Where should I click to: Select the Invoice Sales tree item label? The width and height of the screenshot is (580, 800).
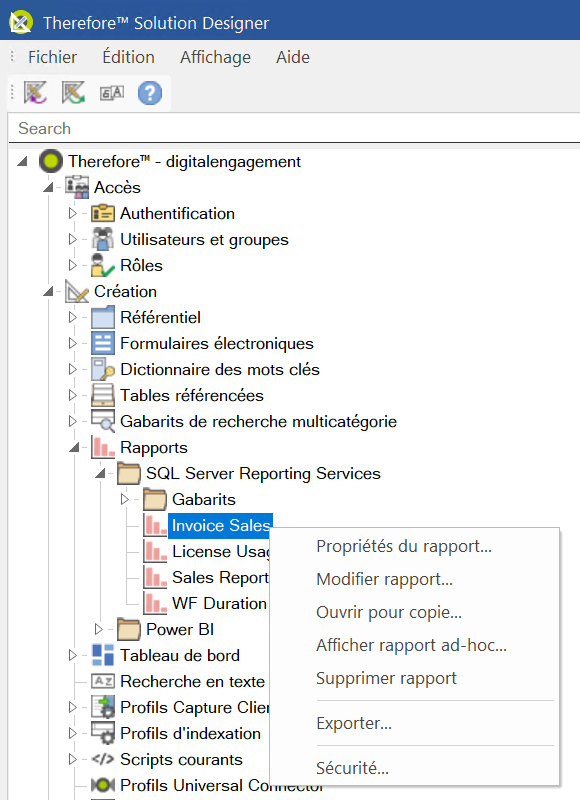click(x=220, y=526)
